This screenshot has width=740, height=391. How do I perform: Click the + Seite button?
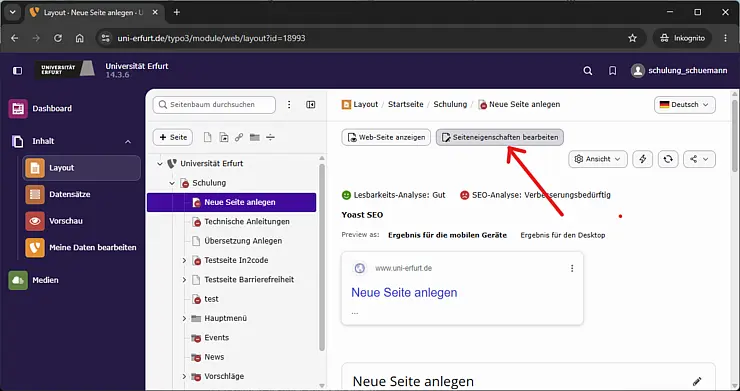click(x=173, y=137)
